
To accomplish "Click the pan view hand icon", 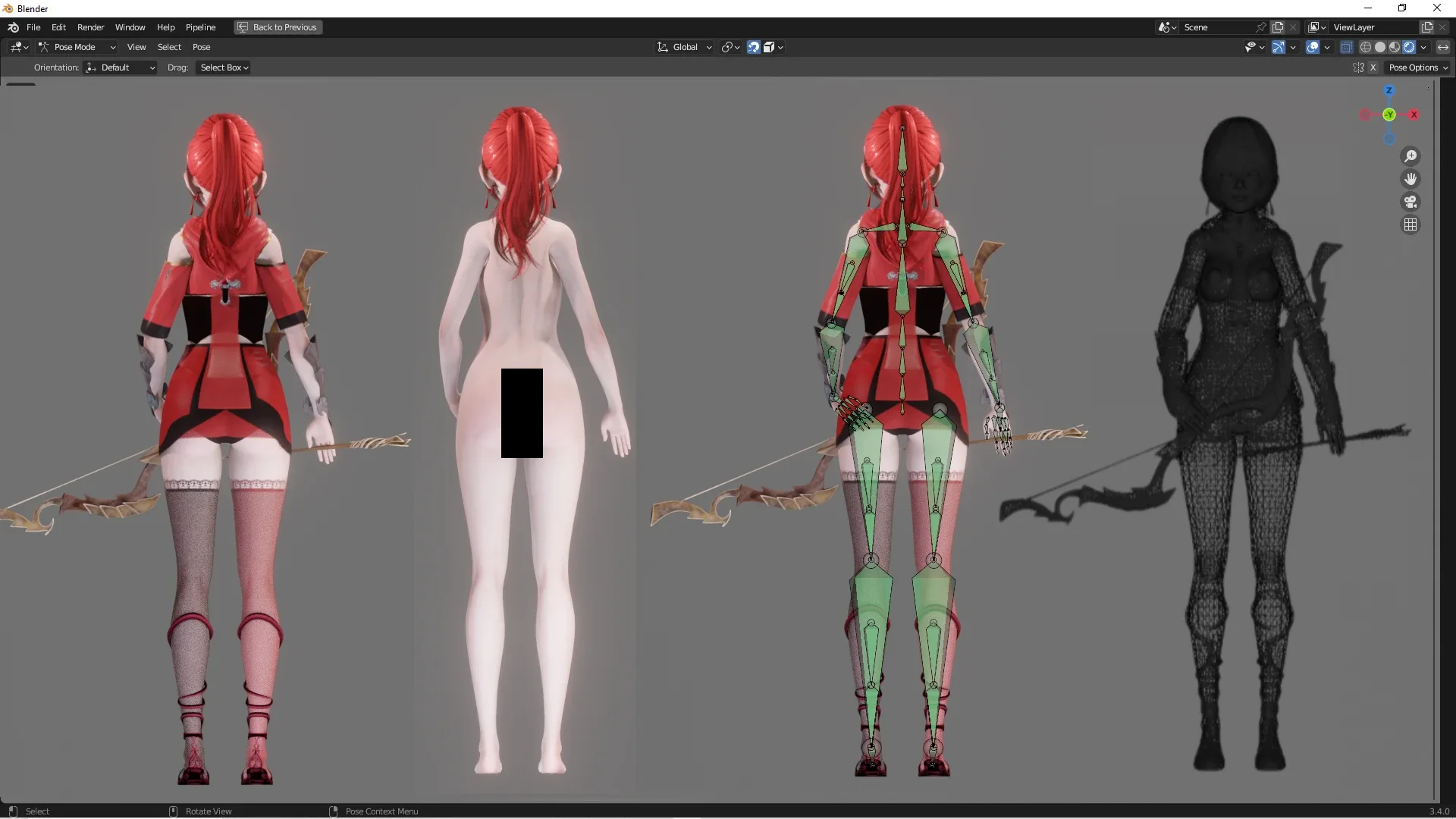I will 1410,179.
